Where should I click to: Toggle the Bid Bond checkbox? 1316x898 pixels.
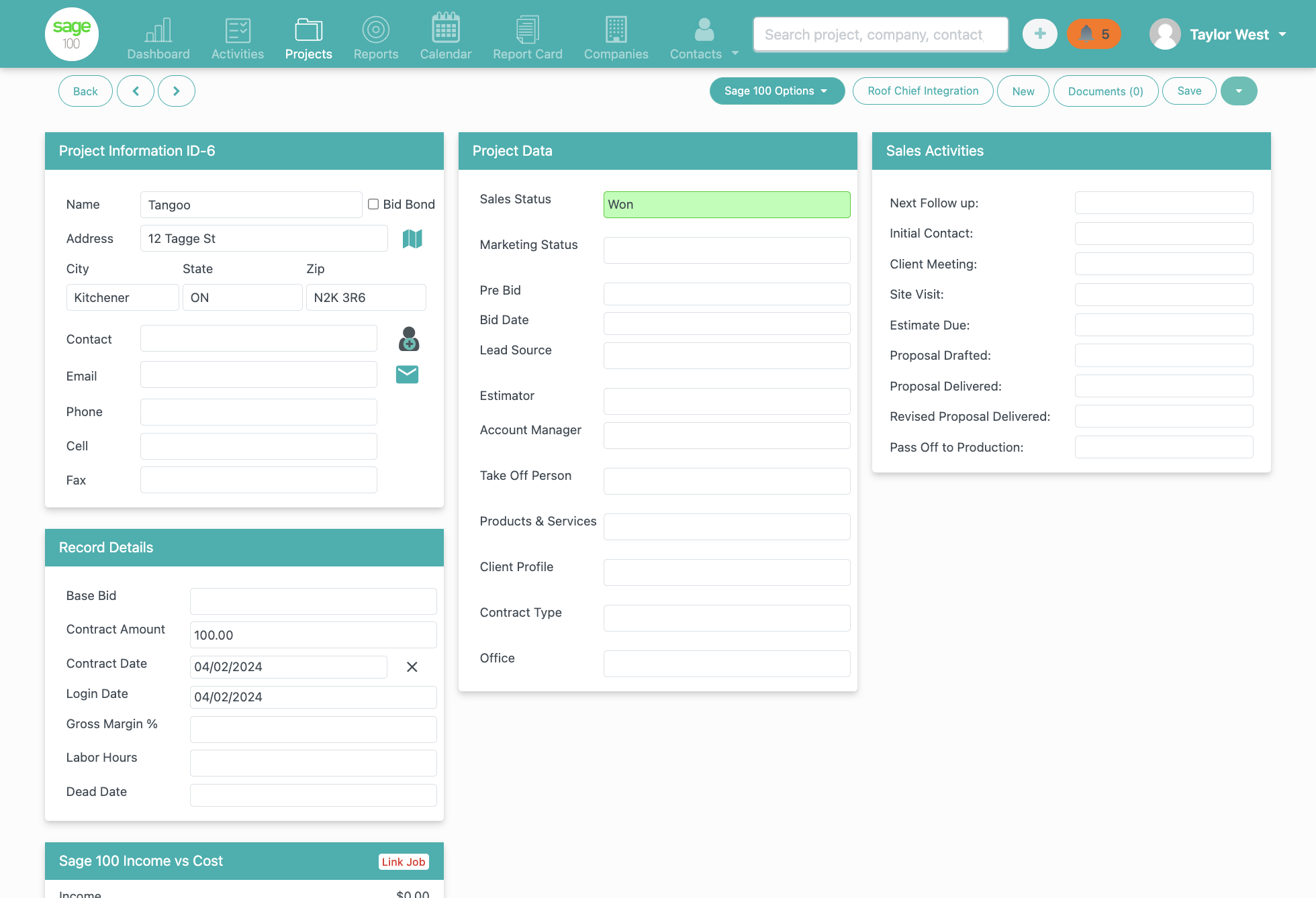373,204
